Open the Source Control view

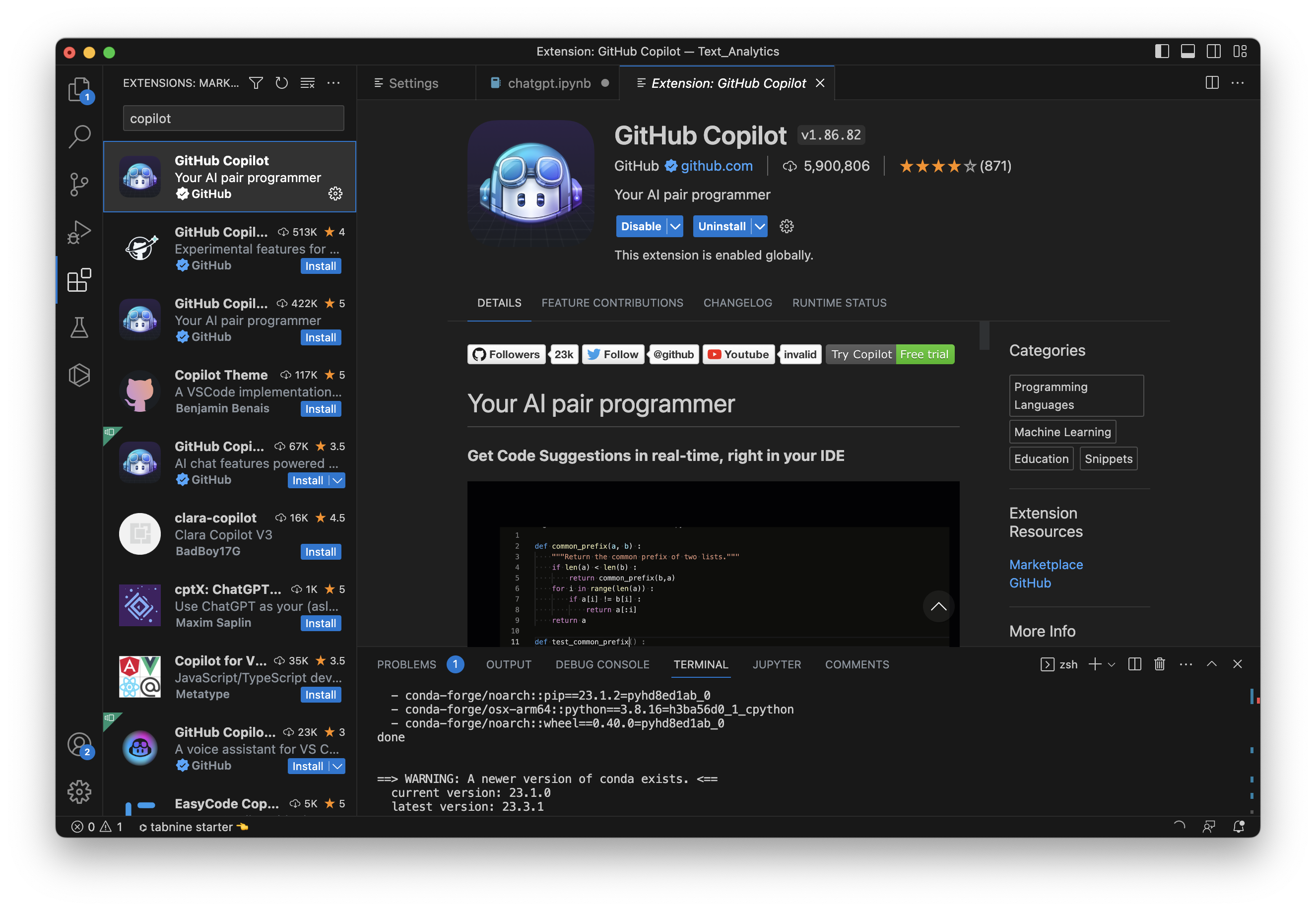79,184
